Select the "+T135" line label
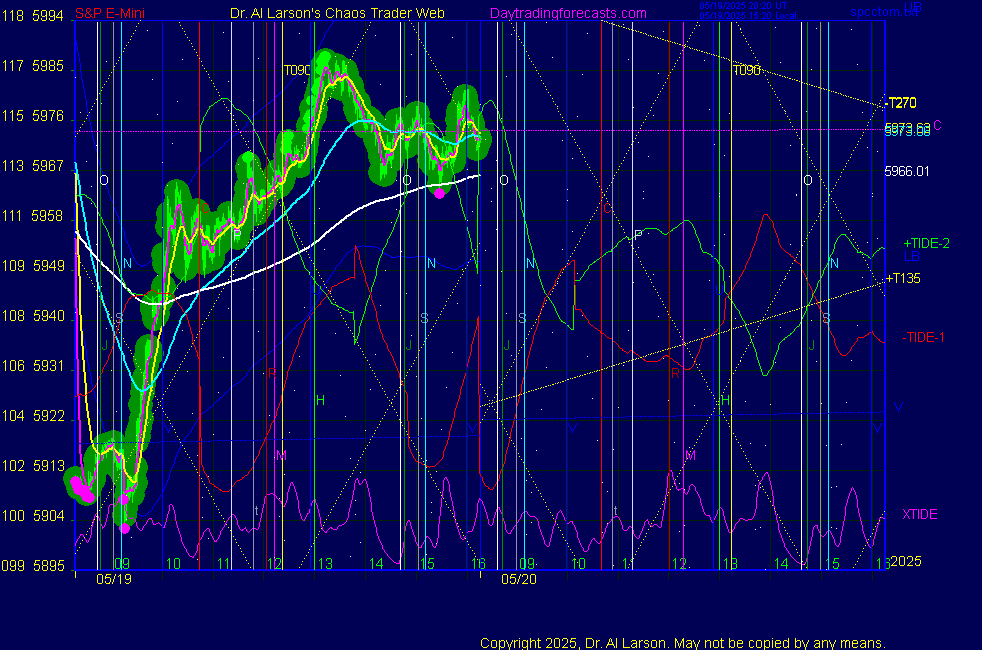This screenshot has height=650, width=982. tap(903, 279)
